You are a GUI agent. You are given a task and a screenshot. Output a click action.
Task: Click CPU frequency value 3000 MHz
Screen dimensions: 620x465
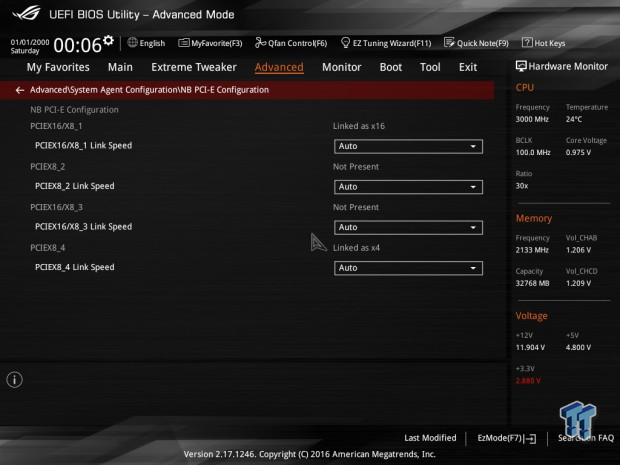(x=532, y=119)
